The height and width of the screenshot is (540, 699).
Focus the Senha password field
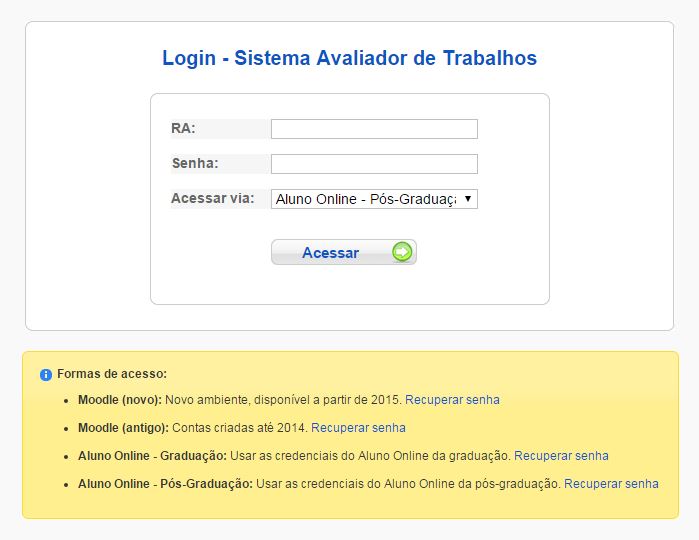(374, 164)
